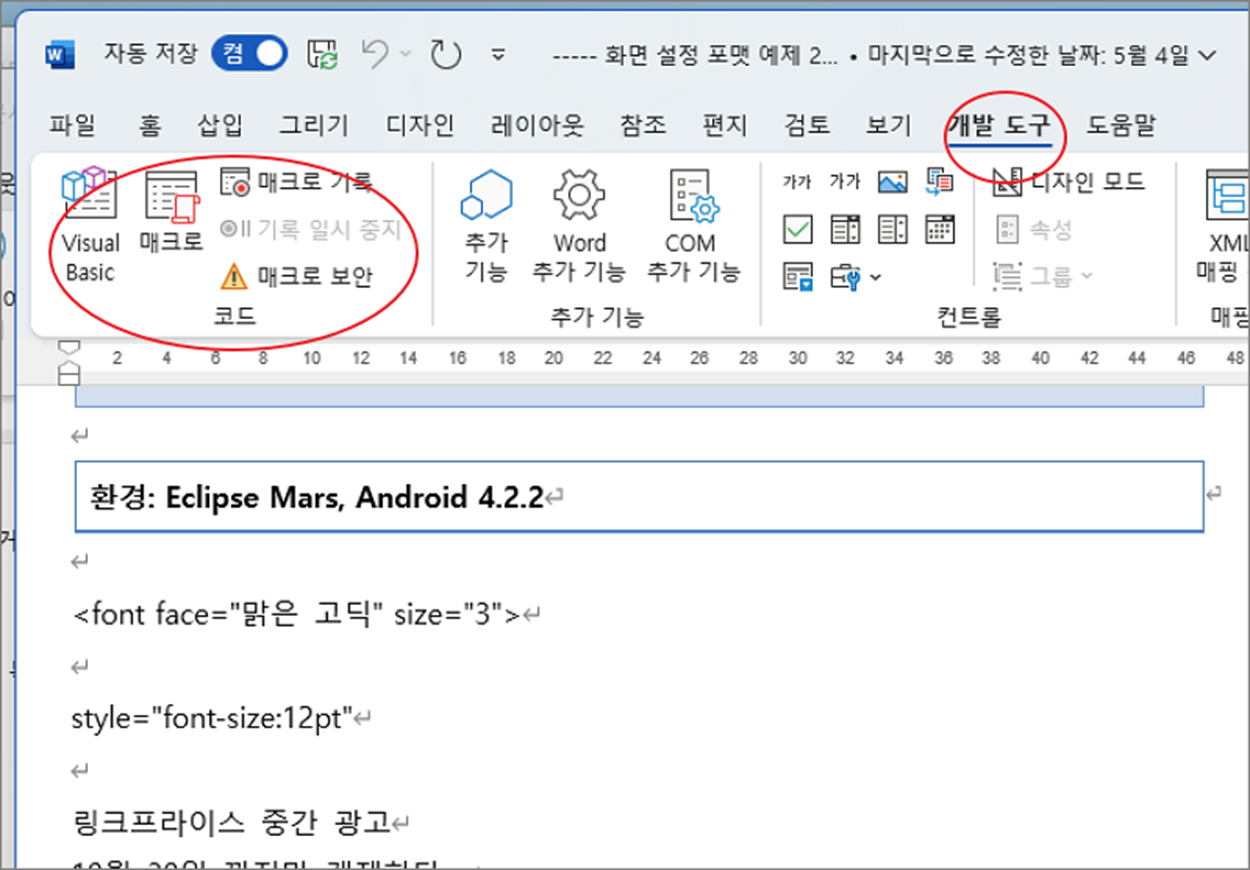Start 매크로 기록 (Record Macro)
Screen dimensions: 1250x870
point(296,181)
